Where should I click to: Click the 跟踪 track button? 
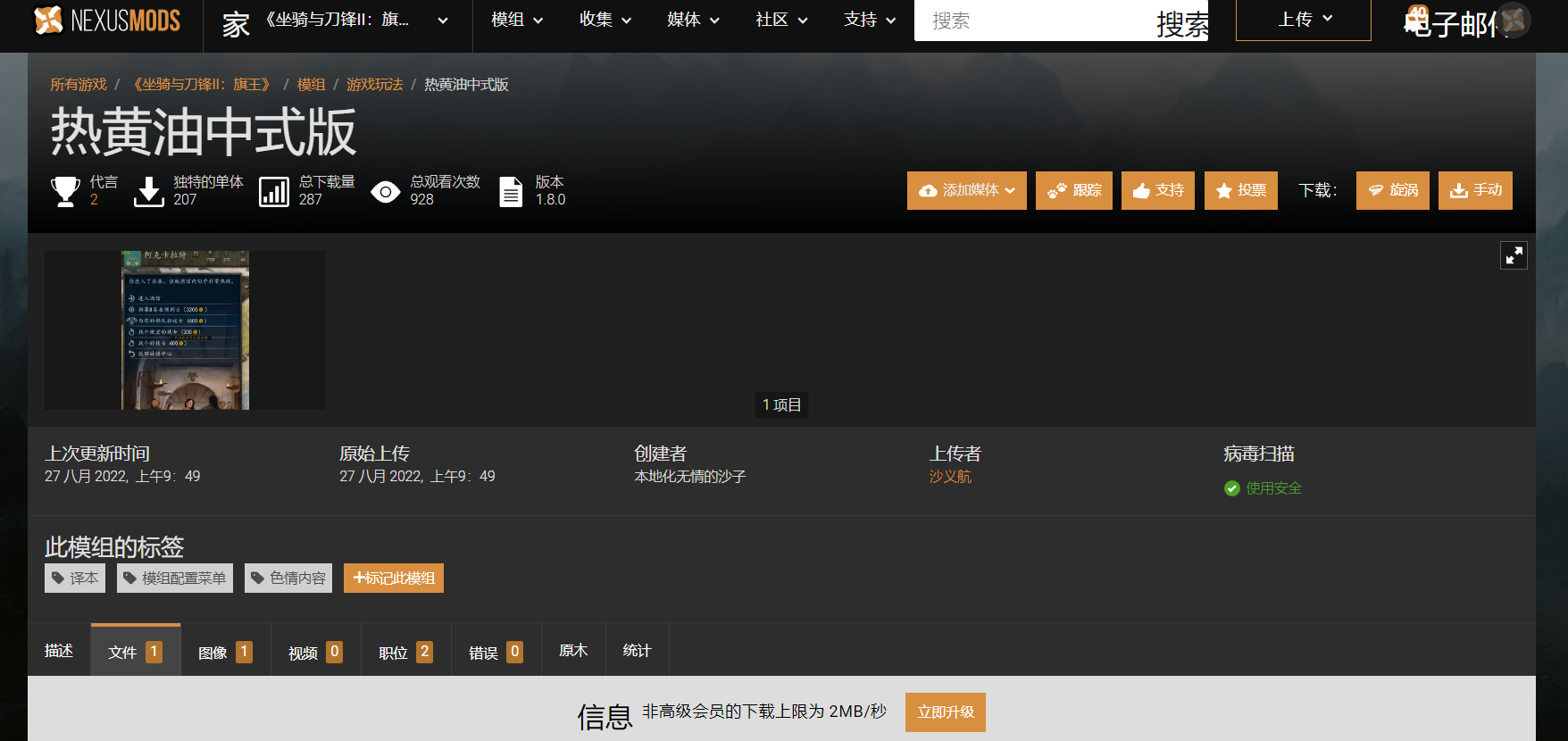1074,190
